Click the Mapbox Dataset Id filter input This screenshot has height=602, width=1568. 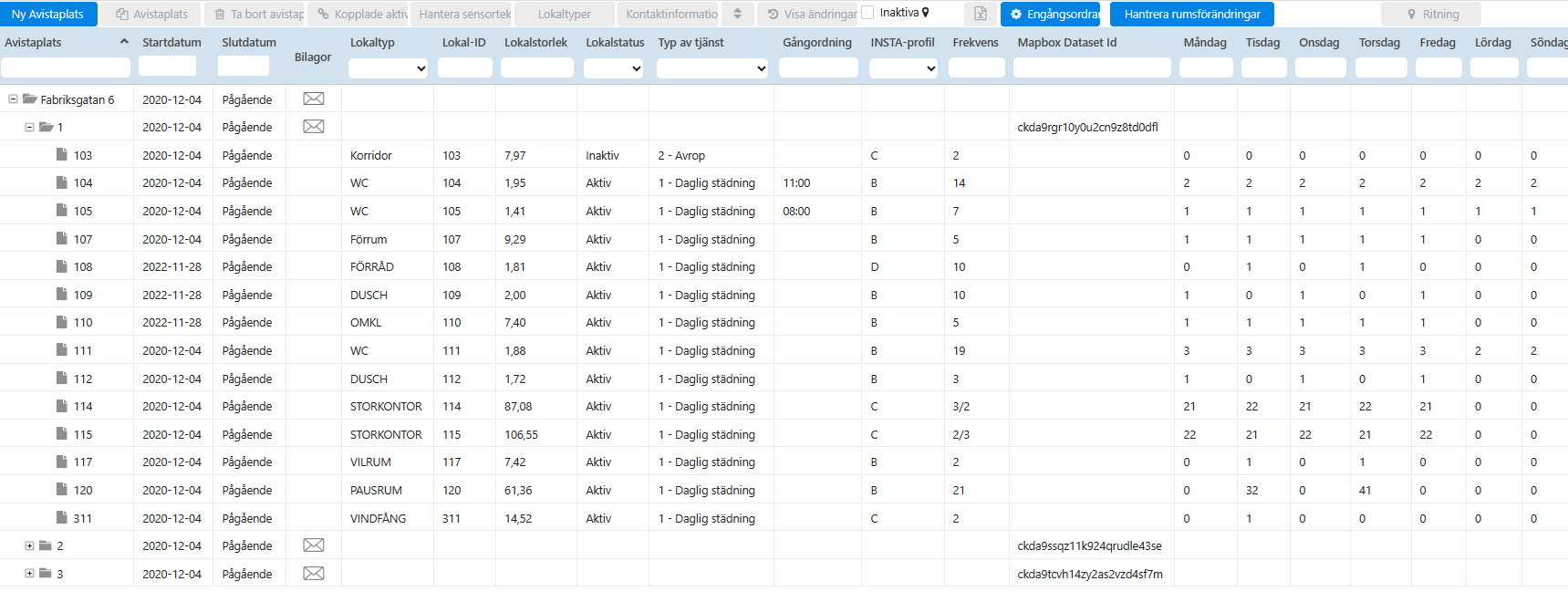1092,68
